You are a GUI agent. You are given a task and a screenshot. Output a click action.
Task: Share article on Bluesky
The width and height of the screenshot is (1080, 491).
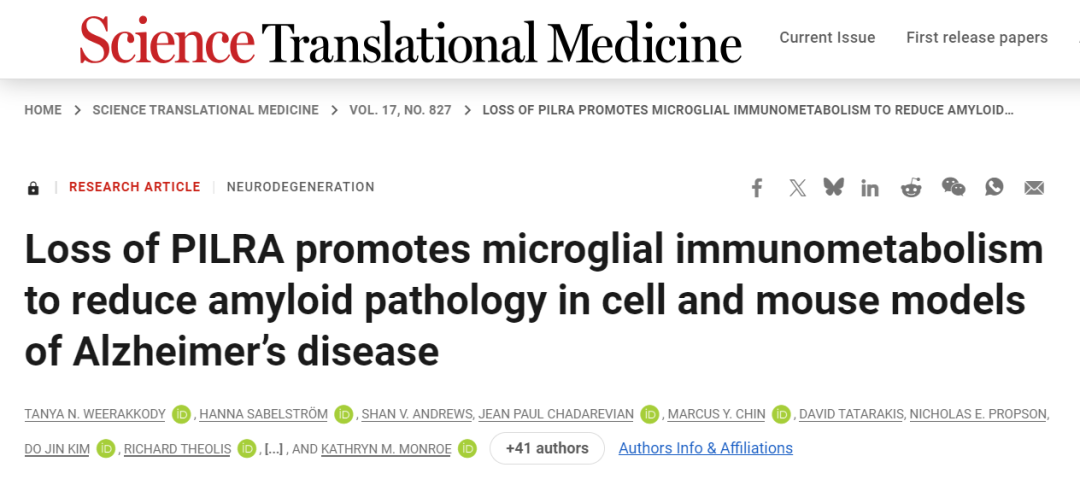833,187
